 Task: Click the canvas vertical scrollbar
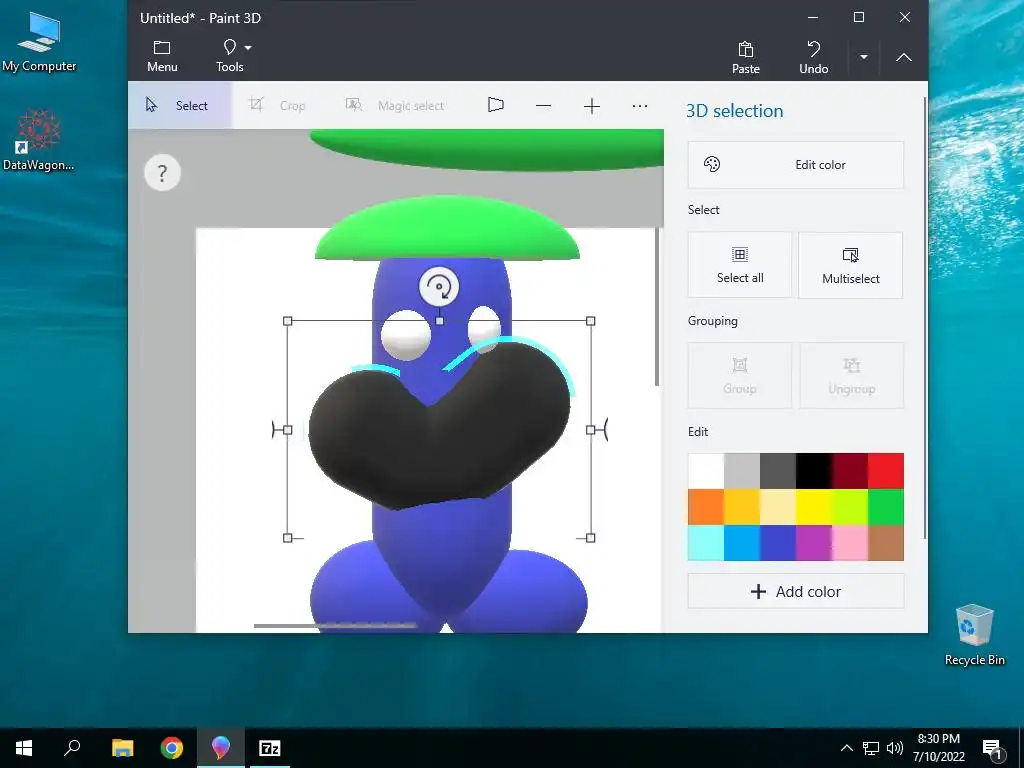657,307
